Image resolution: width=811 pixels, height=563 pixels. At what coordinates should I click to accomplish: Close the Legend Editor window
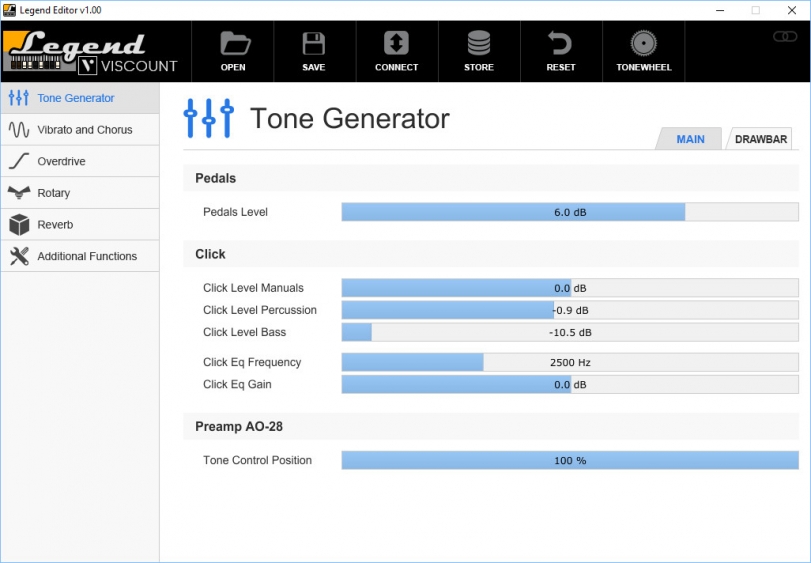tap(791, 10)
